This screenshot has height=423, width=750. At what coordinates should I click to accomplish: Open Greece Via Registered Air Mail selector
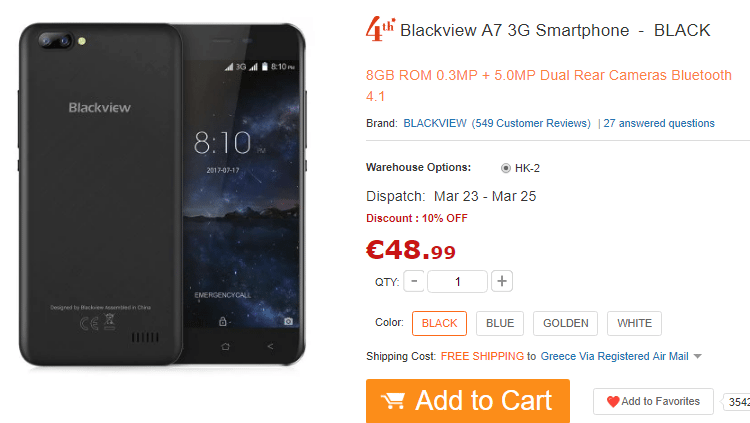click(x=614, y=356)
